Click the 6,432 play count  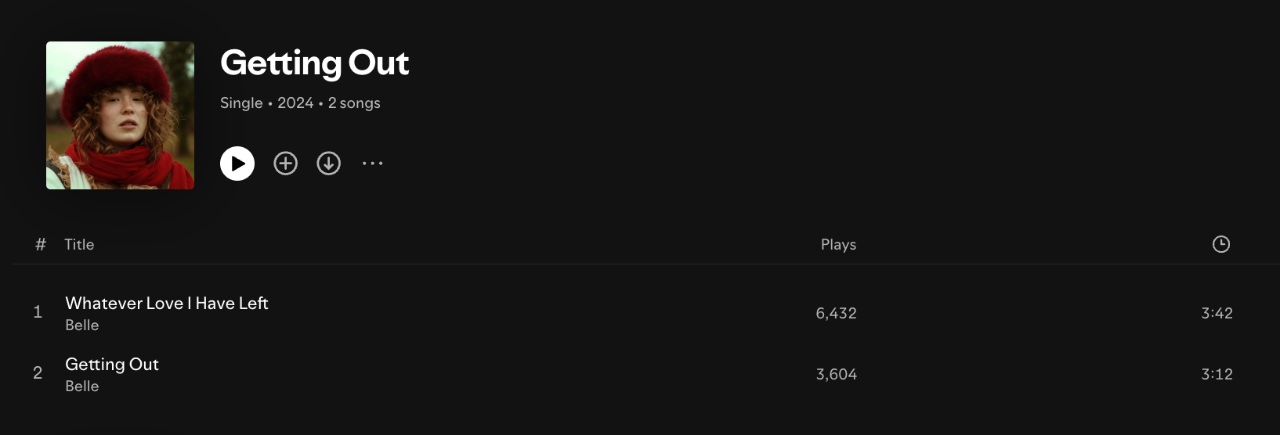click(836, 313)
